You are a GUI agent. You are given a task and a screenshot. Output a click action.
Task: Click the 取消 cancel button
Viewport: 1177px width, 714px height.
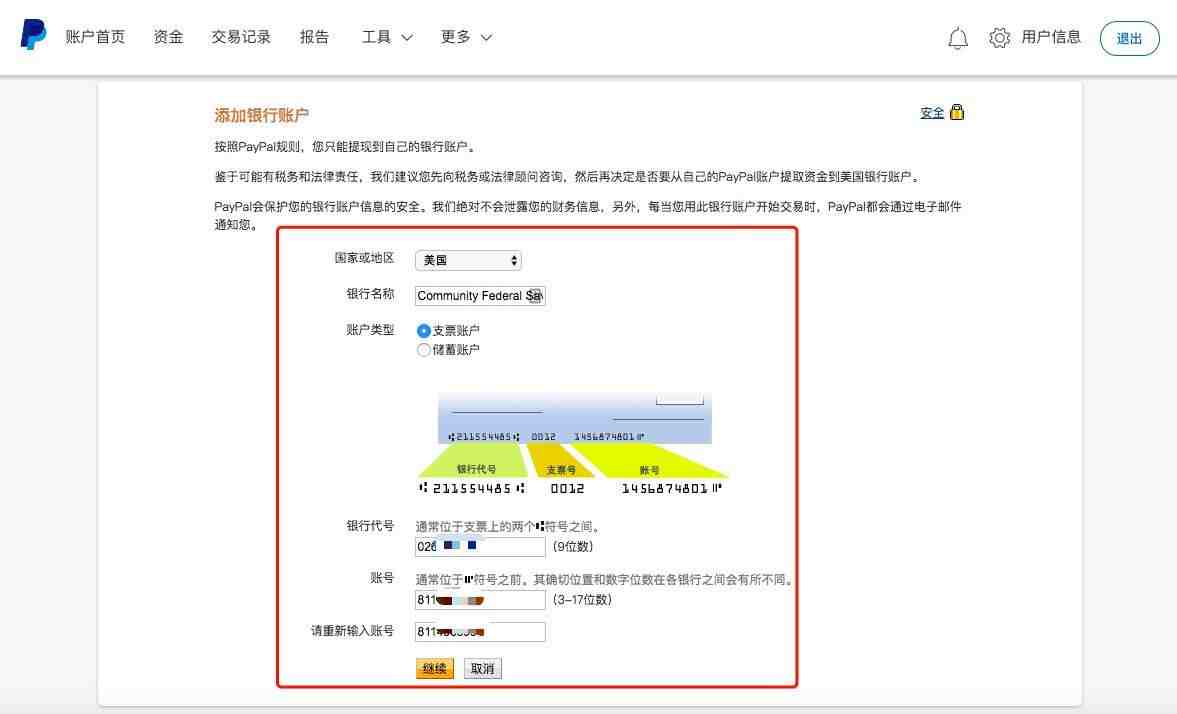tap(483, 668)
